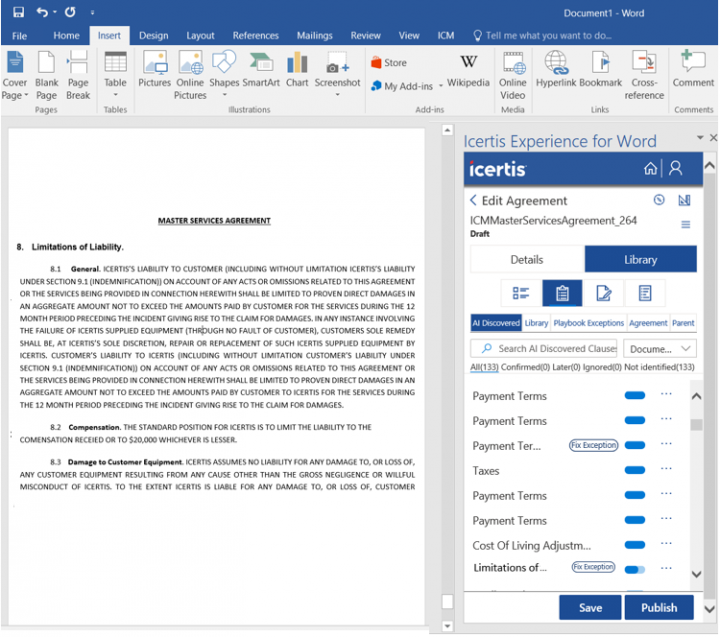The width and height of the screenshot is (720, 637).
Task: Toggle the Limitations of... clause switch
Action: [x=635, y=569]
